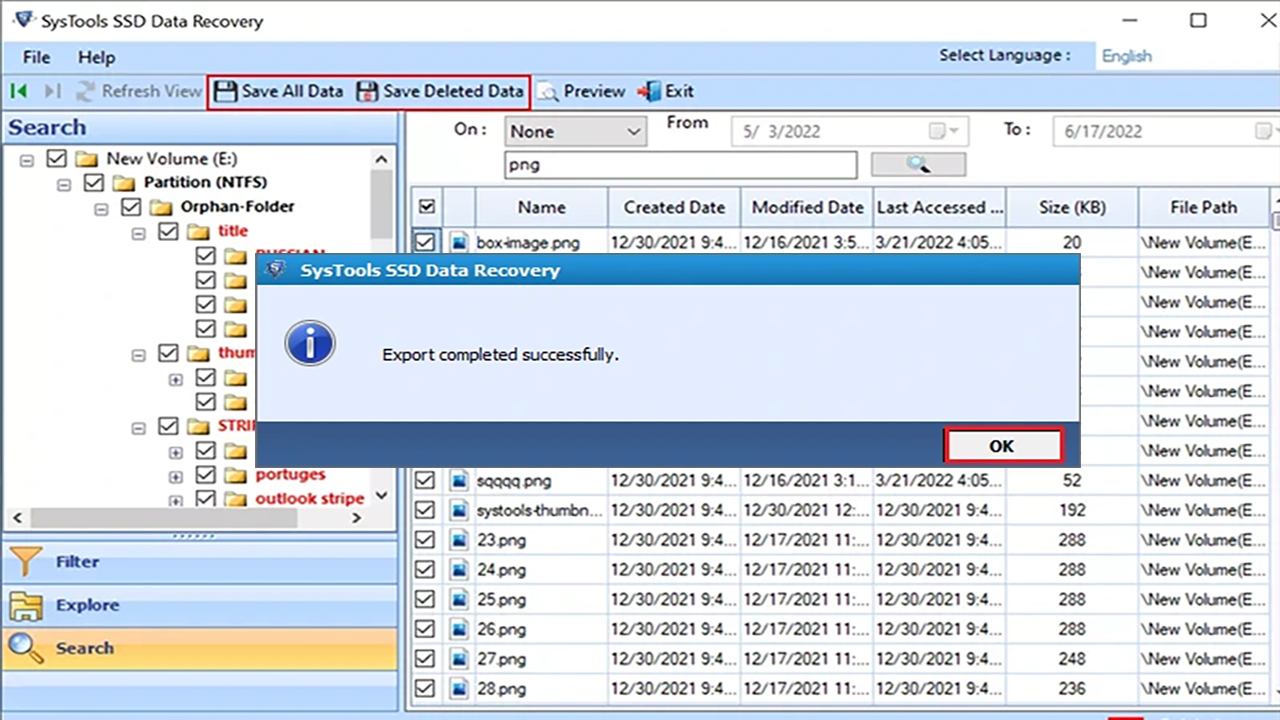This screenshot has width=1280, height=720.
Task: Open the File menu
Action: coord(37,57)
